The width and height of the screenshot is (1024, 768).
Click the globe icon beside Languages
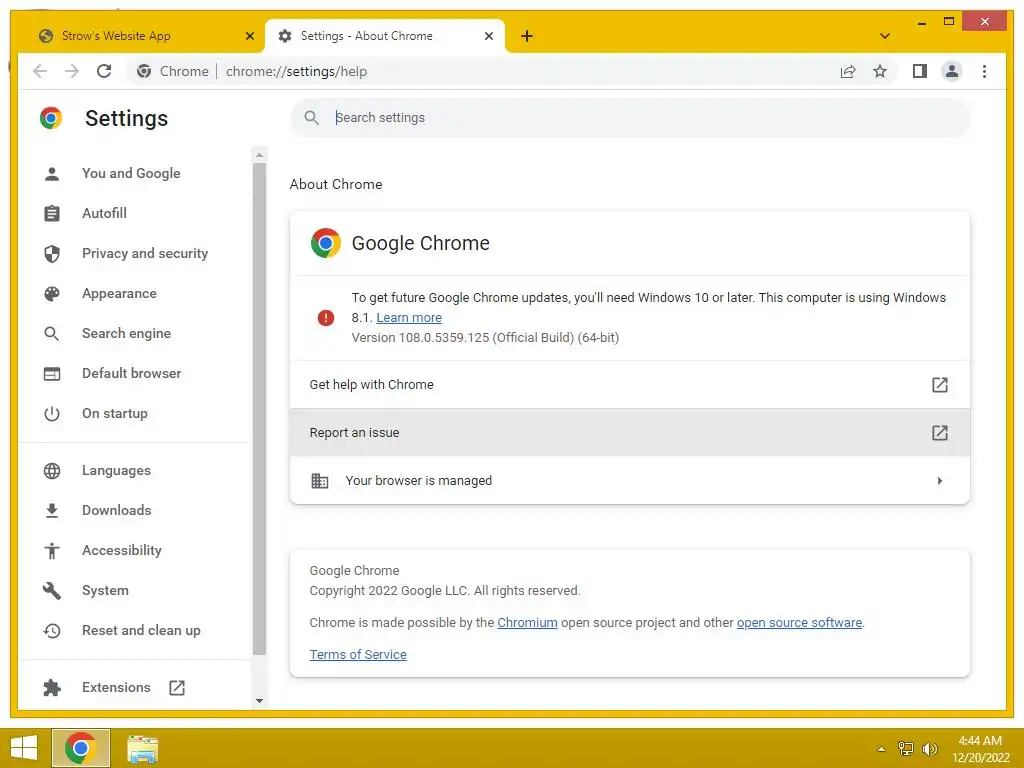point(52,471)
